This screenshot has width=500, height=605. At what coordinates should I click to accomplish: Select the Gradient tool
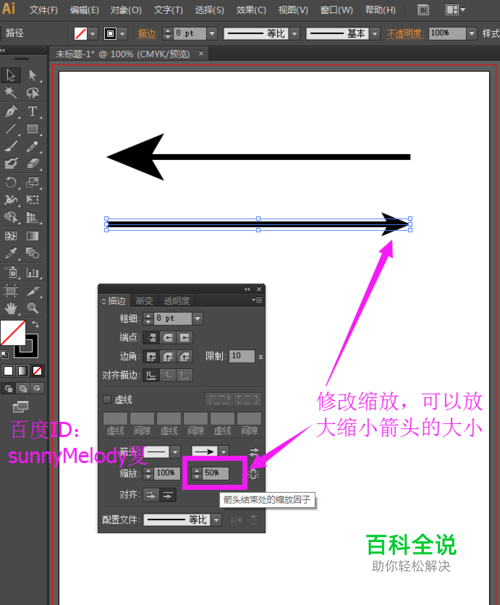[x=32, y=236]
